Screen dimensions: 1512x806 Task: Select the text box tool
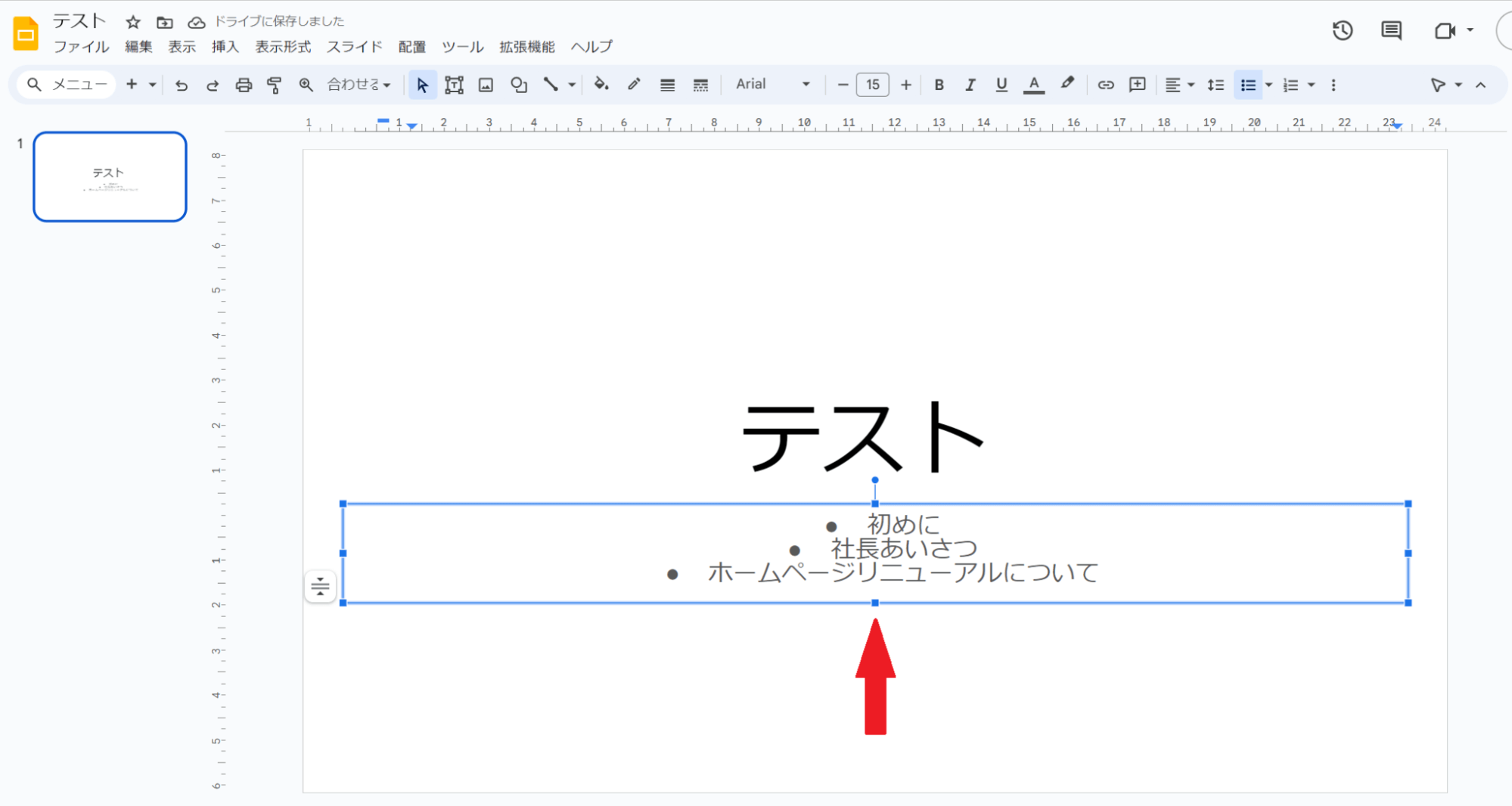tap(454, 85)
